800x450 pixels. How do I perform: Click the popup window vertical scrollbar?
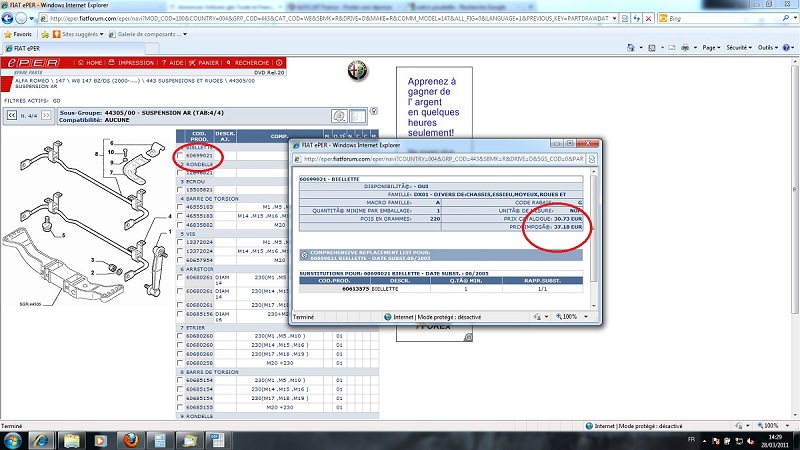pos(593,237)
